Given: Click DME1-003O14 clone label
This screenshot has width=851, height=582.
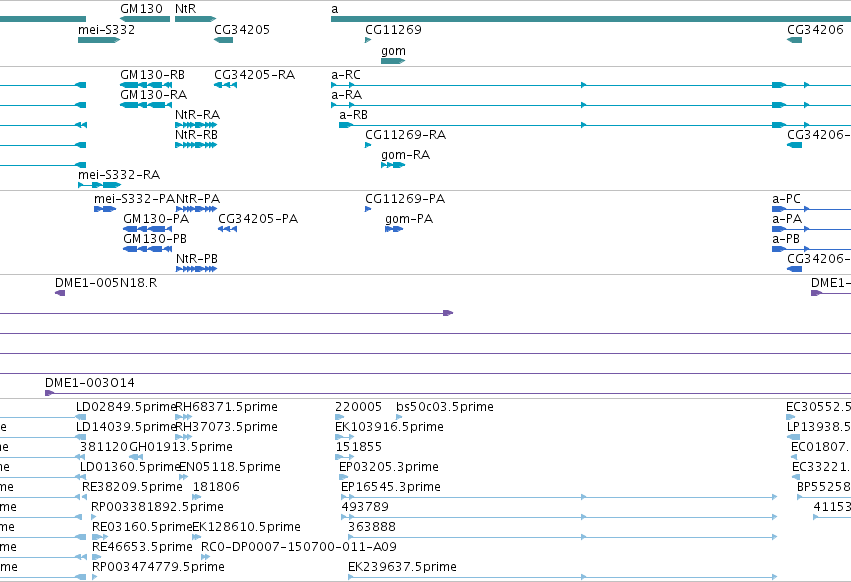Looking at the screenshot, I should [x=90, y=383].
